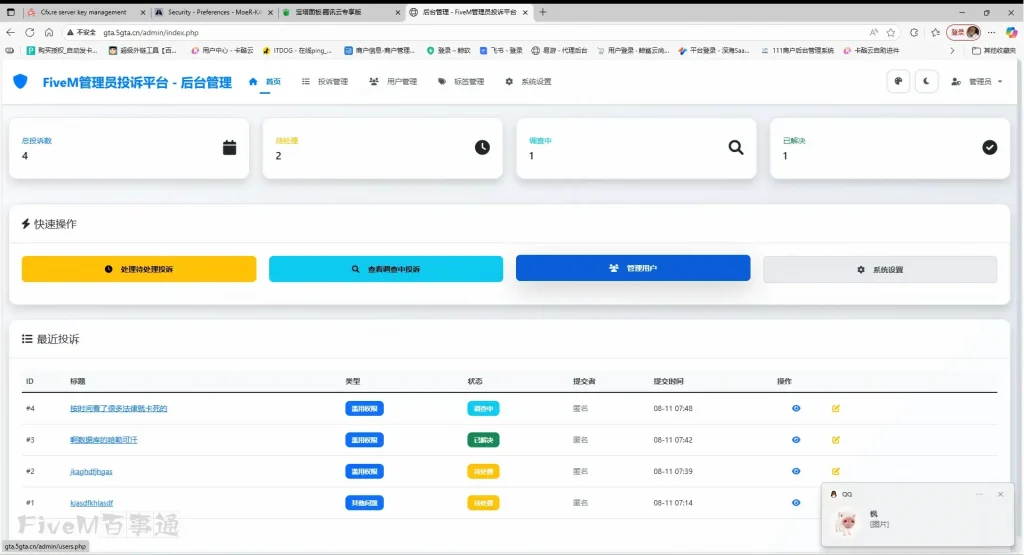Open the 投诉管理 menu item
The height and width of the screenshot is (555, 1024).
coord(325,82)
